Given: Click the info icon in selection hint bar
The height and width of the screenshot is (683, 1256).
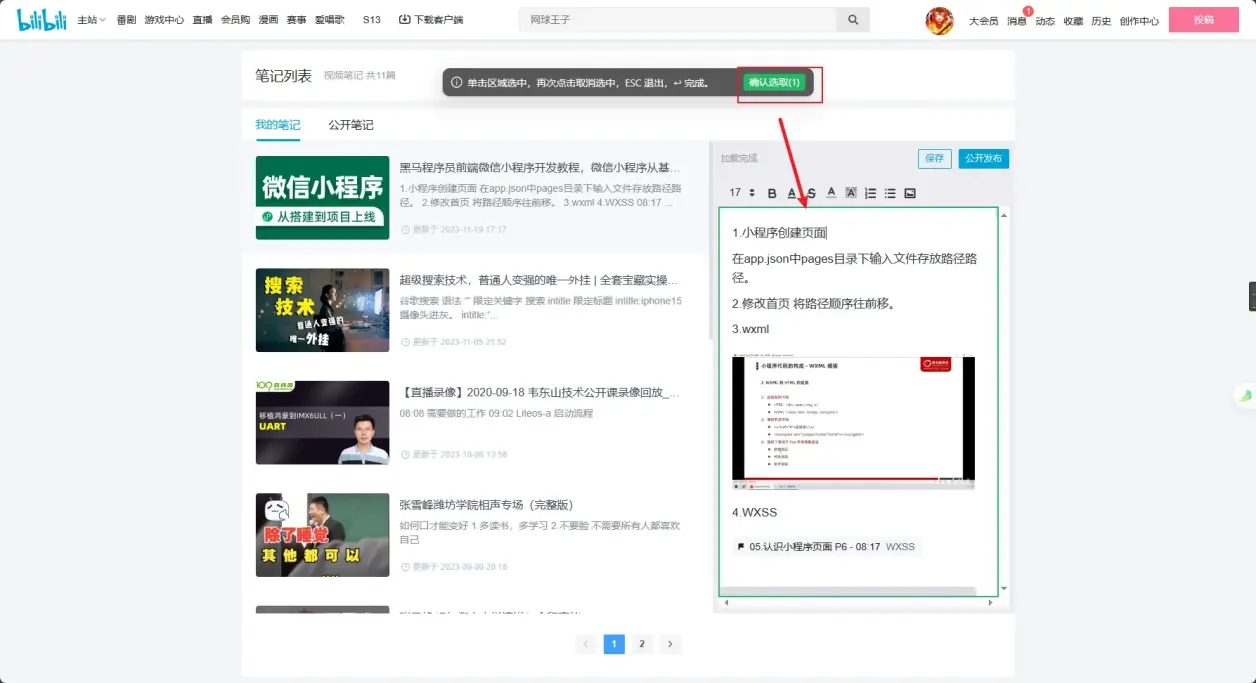Looking at the screenshot, I should coord(456,83).
